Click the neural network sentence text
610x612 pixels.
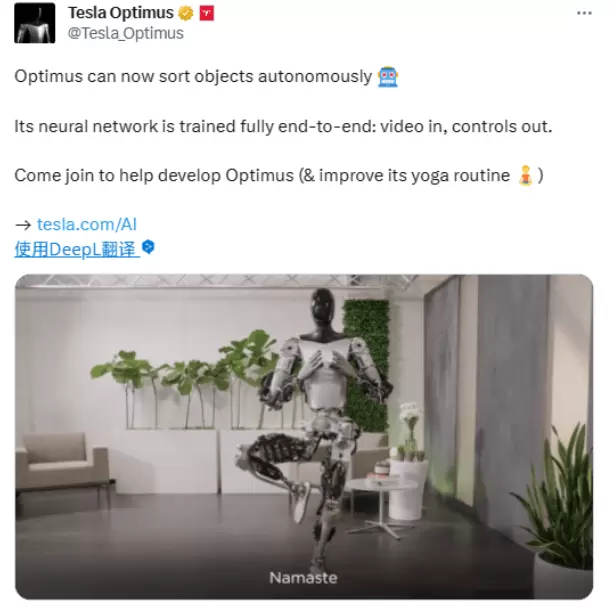[x=283, y=126]
